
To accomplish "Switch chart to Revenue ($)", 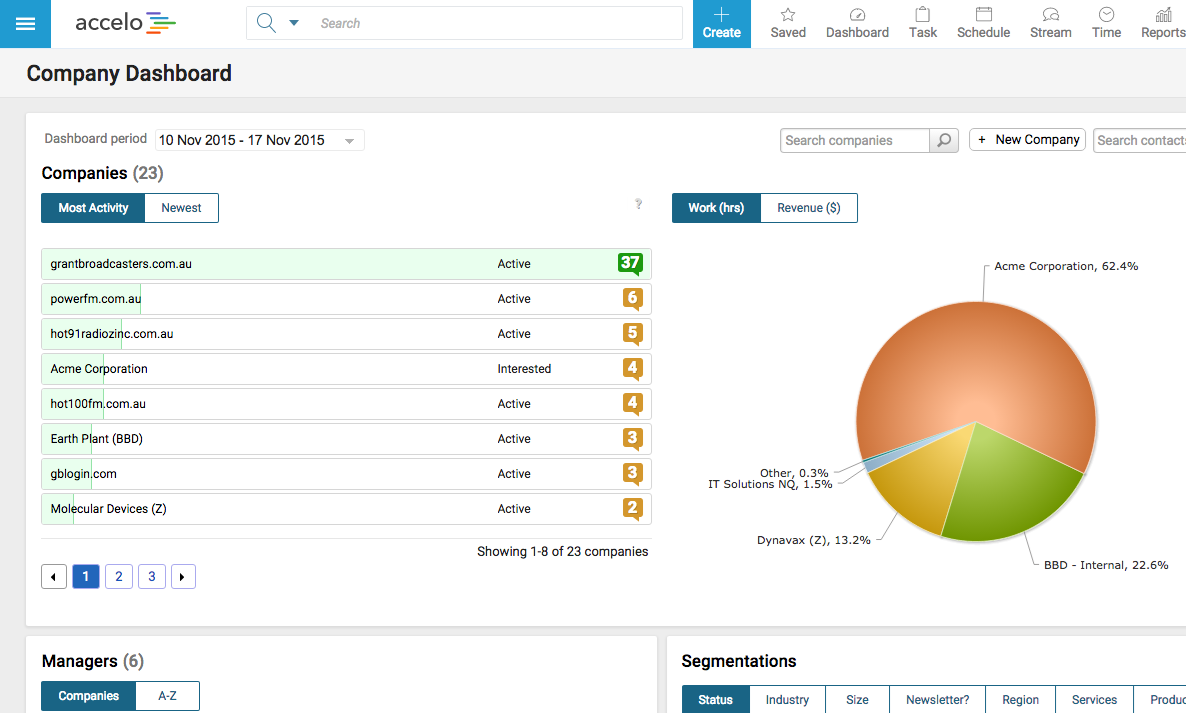I will [x=809, y=208].
